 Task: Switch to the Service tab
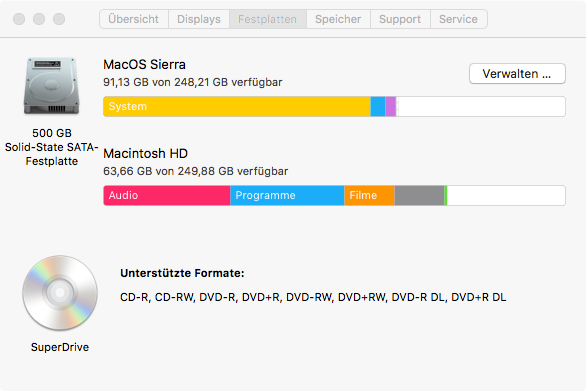pyautogui.click(x=459, y=19)
